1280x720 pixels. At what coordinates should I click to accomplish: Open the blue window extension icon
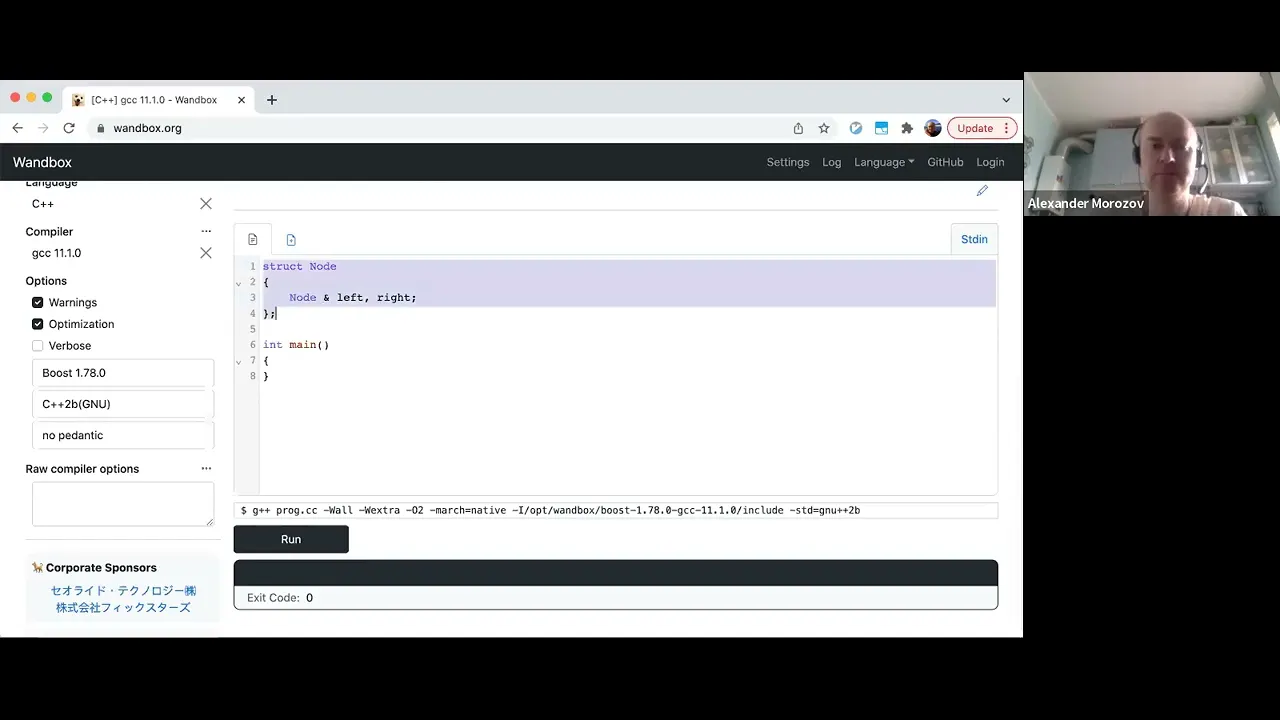[x=881, y=128]
